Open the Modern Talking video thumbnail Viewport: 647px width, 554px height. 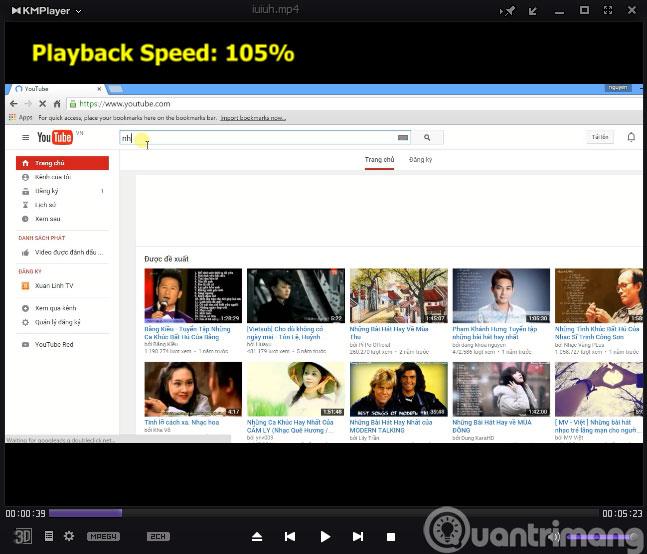point(399,389)
